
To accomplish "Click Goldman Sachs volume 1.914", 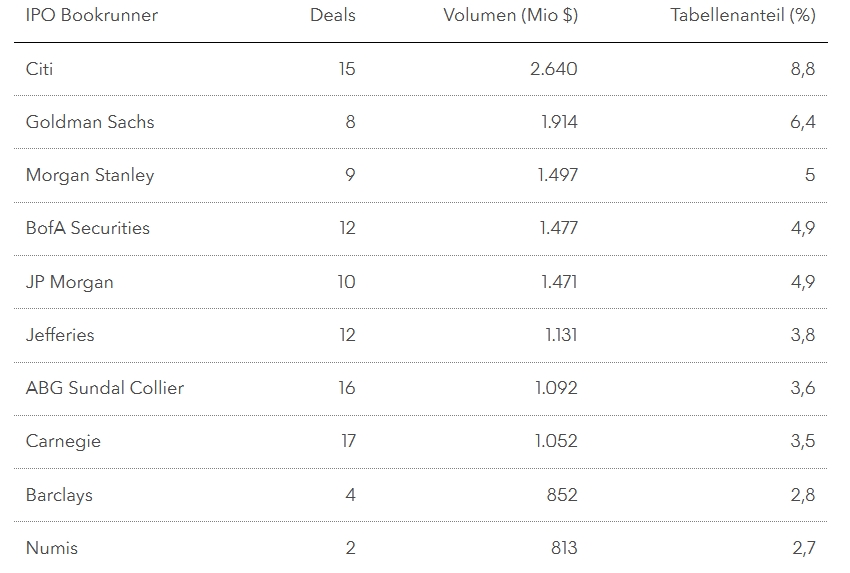I will point(558,122).
